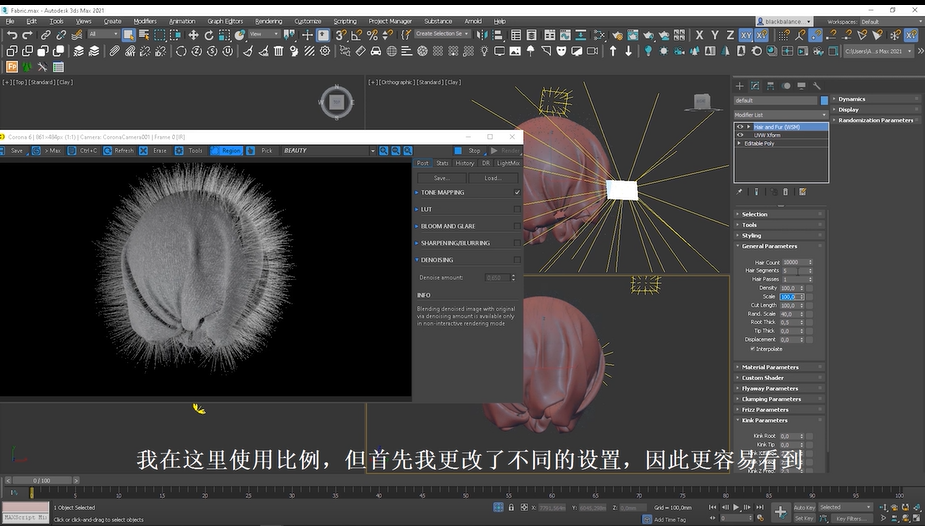The width and height of the screenshot is (925, 526).
Task: Click Remove Modifier trash icon below stack
Action: 786,192
